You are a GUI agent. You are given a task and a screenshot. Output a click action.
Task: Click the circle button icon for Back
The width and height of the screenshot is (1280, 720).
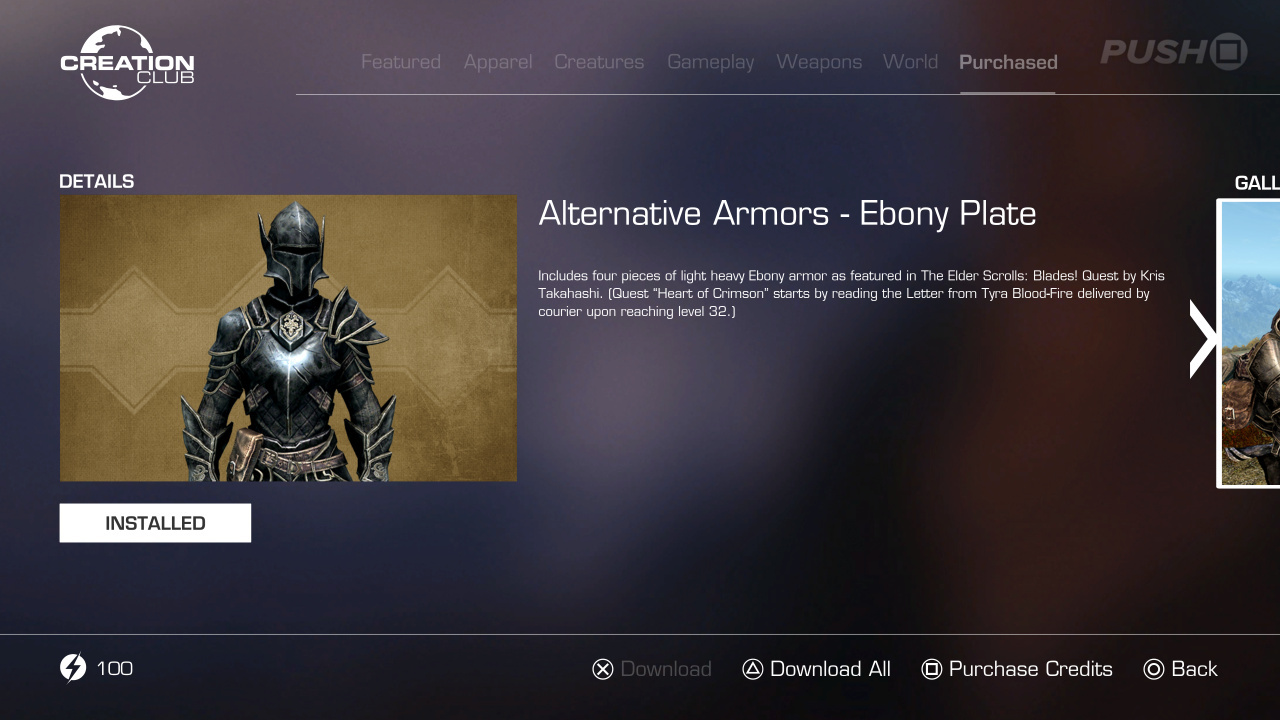(1154, 669)
